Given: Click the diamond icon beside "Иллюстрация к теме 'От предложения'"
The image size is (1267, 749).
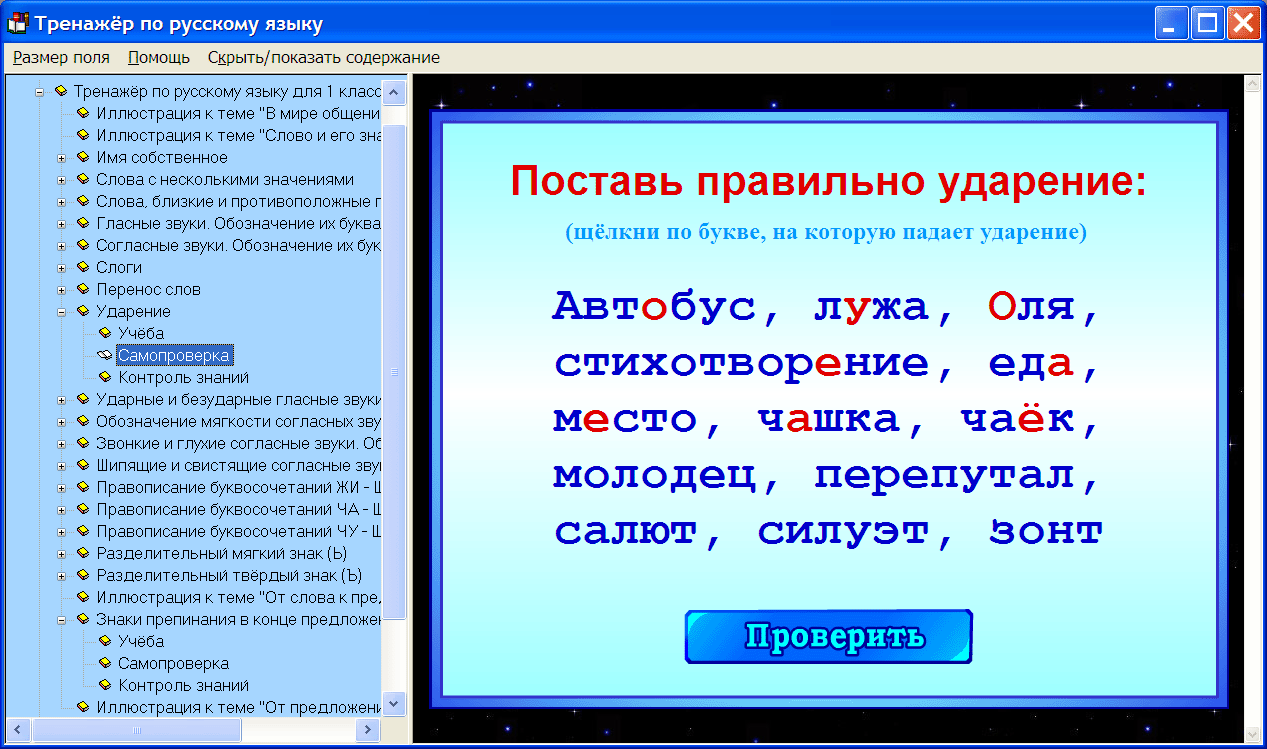Looking at the screenshot, I should coord(85,707).
